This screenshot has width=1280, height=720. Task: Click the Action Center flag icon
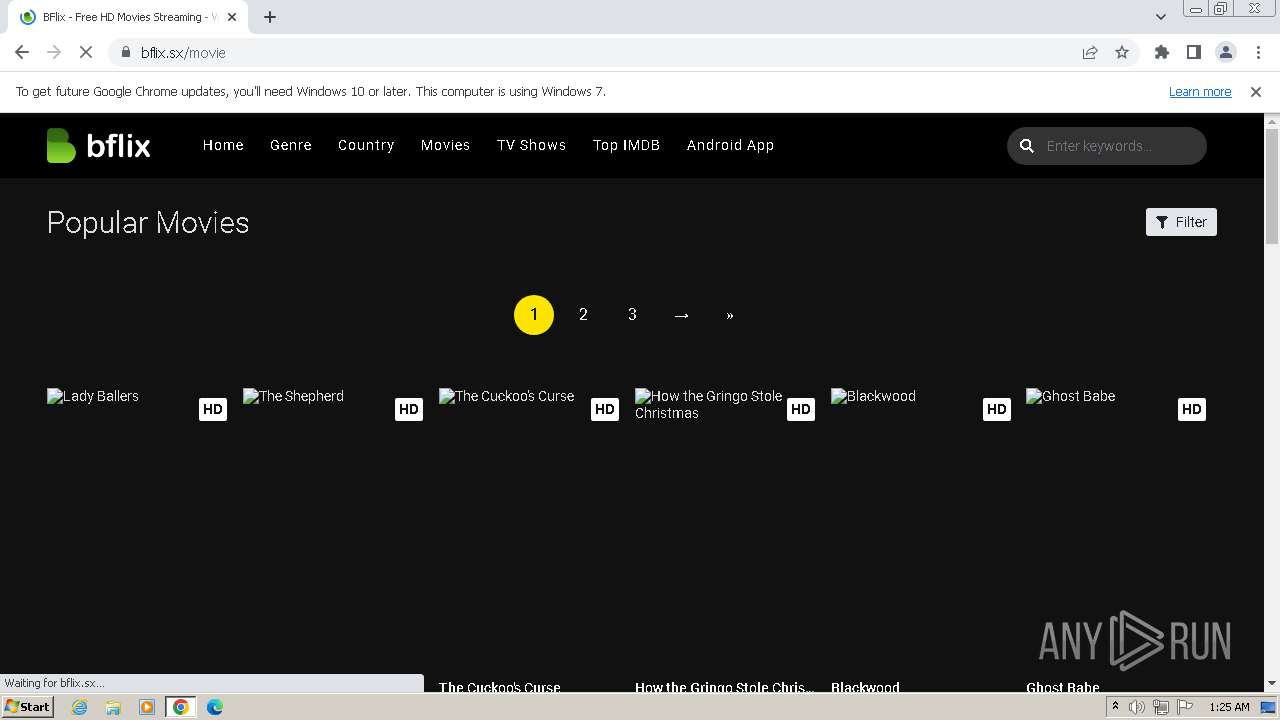(1185, 707)
